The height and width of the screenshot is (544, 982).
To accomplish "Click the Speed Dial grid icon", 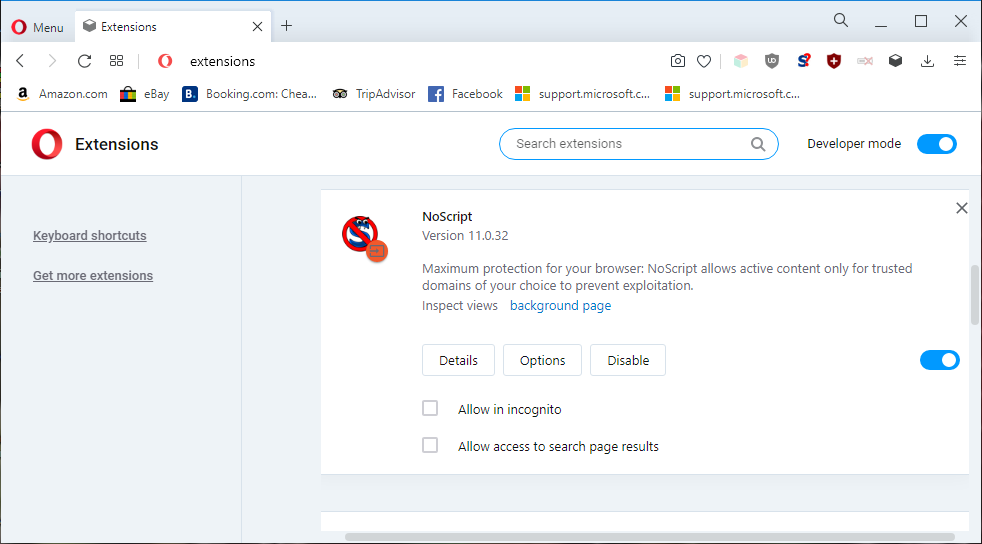I will pyautogui.click(x=117, y=61).
